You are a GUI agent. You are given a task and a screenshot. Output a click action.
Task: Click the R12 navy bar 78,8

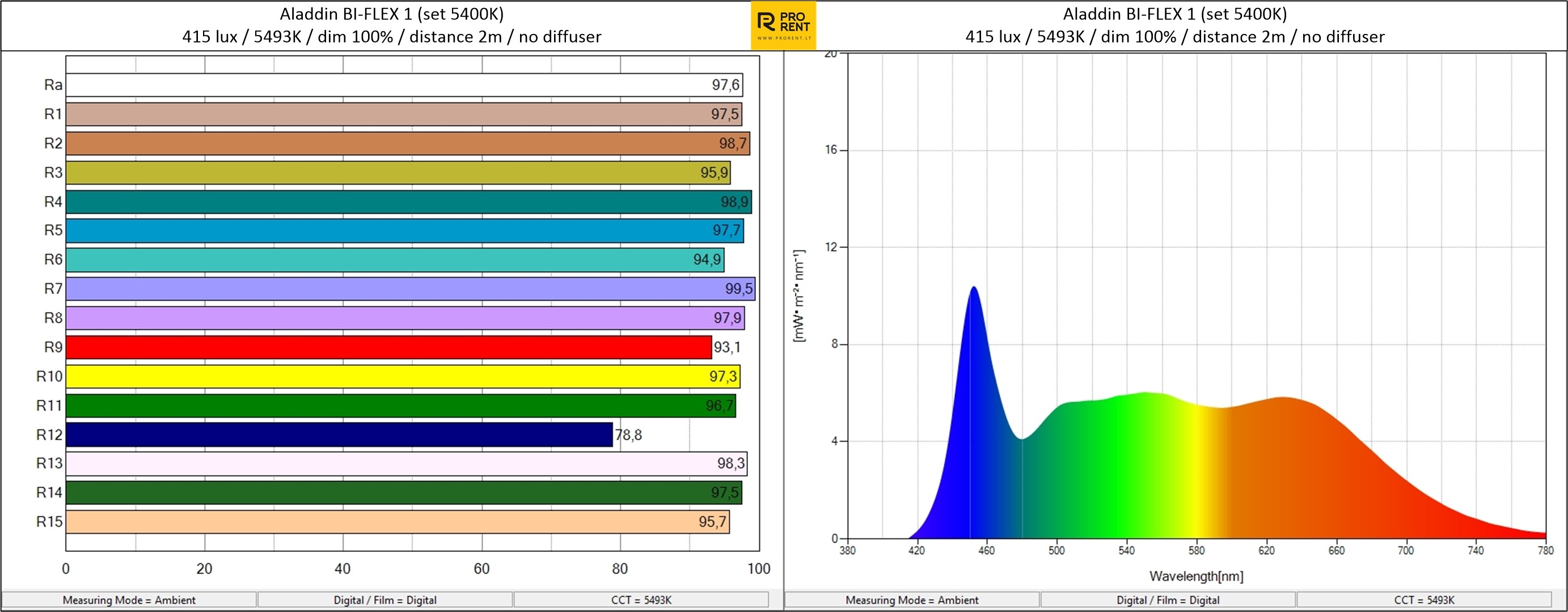pos(339,435)
